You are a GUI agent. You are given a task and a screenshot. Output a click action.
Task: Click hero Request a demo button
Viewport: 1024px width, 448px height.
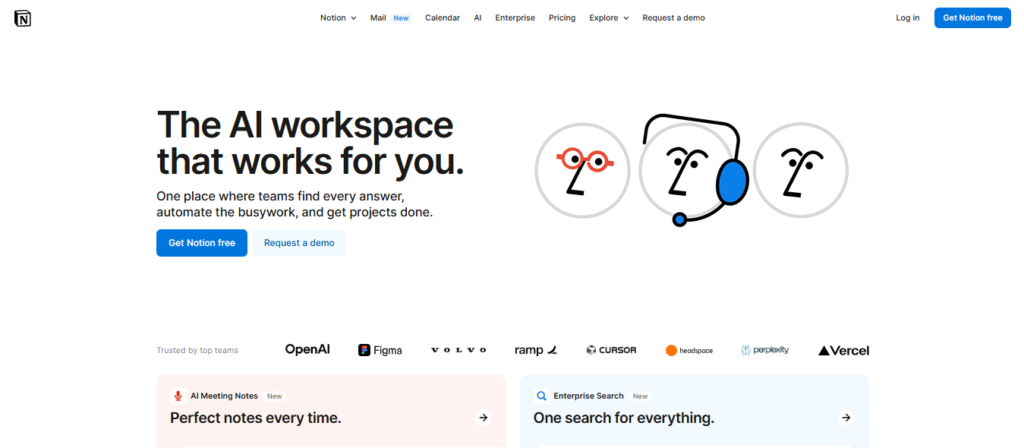pyautogui.click(x=299, y=243)
